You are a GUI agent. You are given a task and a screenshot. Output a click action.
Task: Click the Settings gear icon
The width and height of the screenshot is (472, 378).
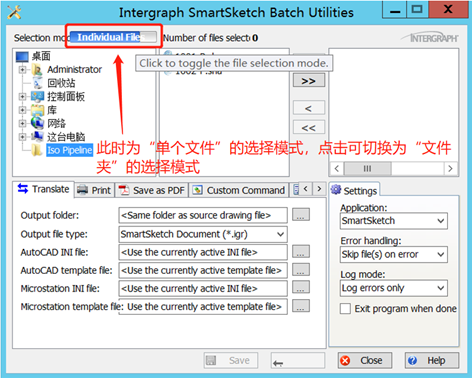(336, 190)
